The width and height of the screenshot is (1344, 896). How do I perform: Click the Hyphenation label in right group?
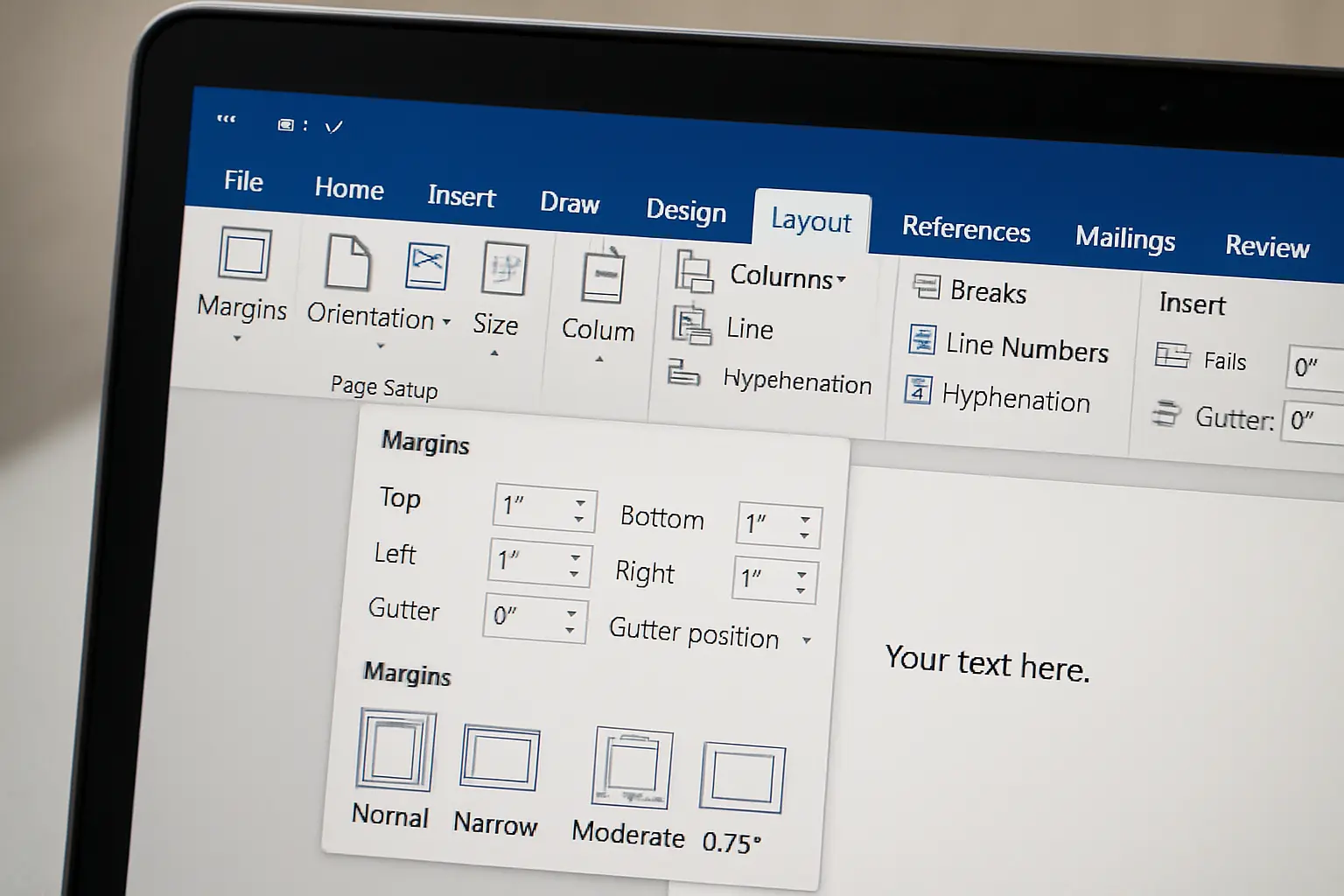tap(1016, 398)
